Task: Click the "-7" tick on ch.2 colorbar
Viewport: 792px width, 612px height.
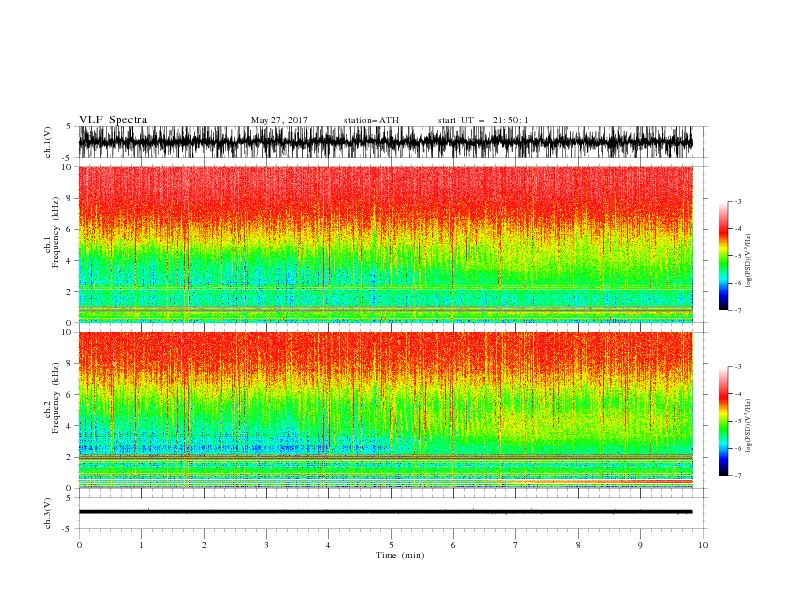Action: [x=738, y=475]
